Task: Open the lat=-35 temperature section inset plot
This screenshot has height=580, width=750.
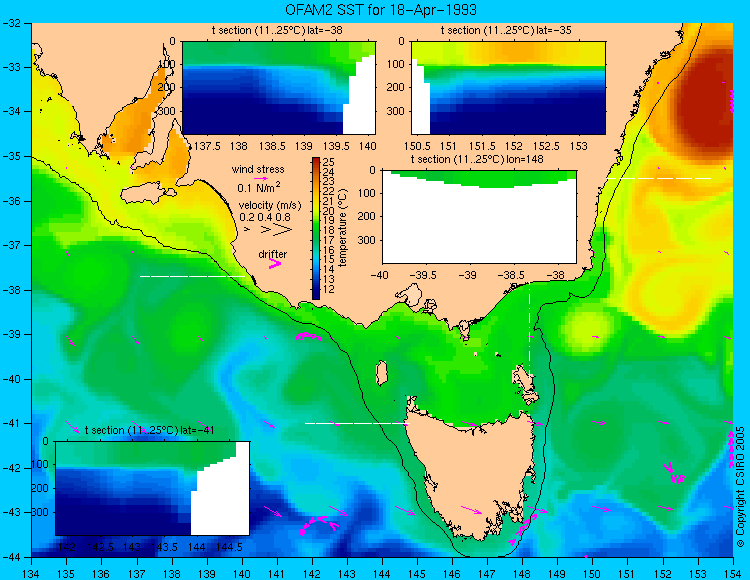Action: click(508, 88)
